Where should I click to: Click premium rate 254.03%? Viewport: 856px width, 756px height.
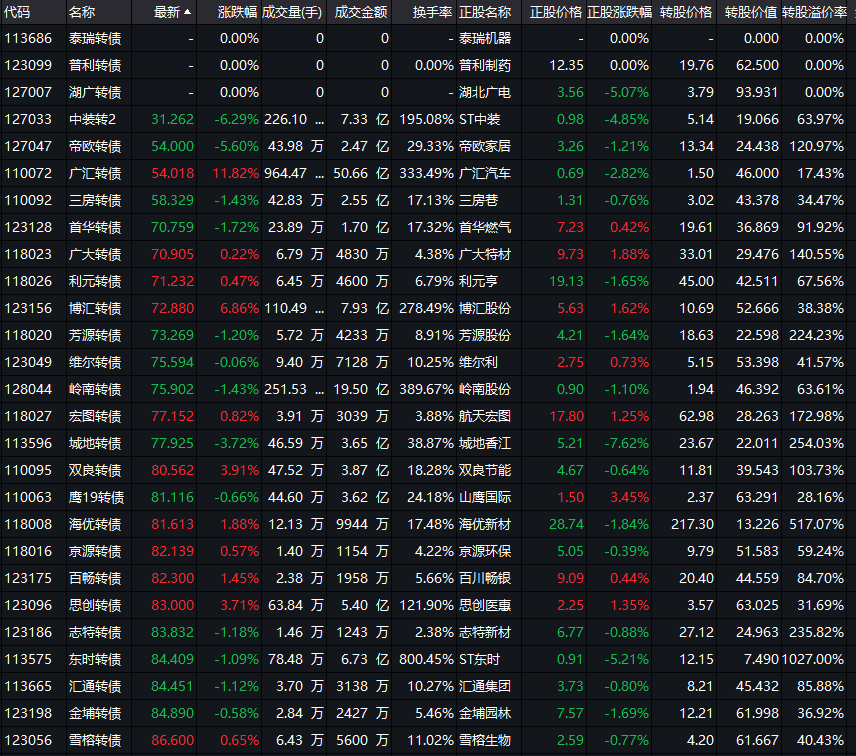(816, 443)
